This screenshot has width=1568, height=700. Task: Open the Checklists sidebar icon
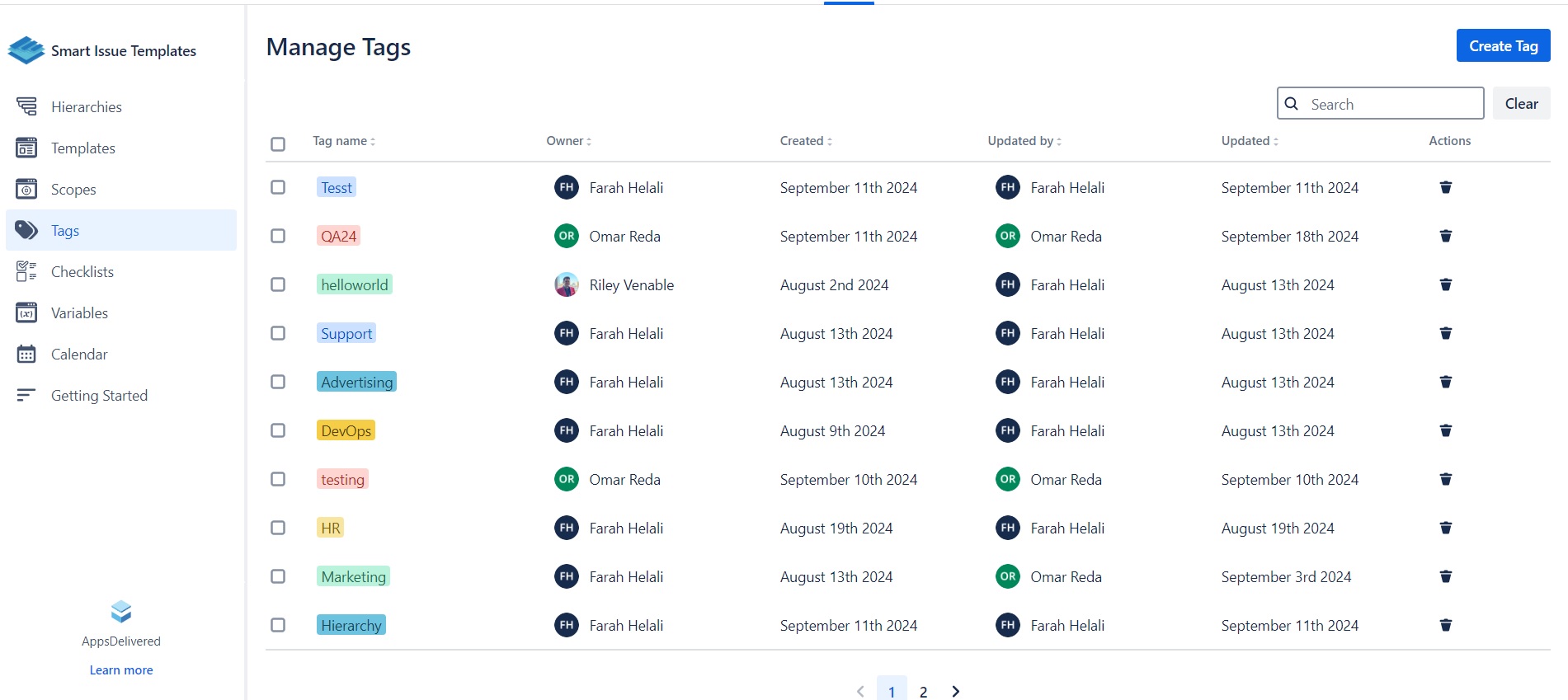(x=26, y=272)
